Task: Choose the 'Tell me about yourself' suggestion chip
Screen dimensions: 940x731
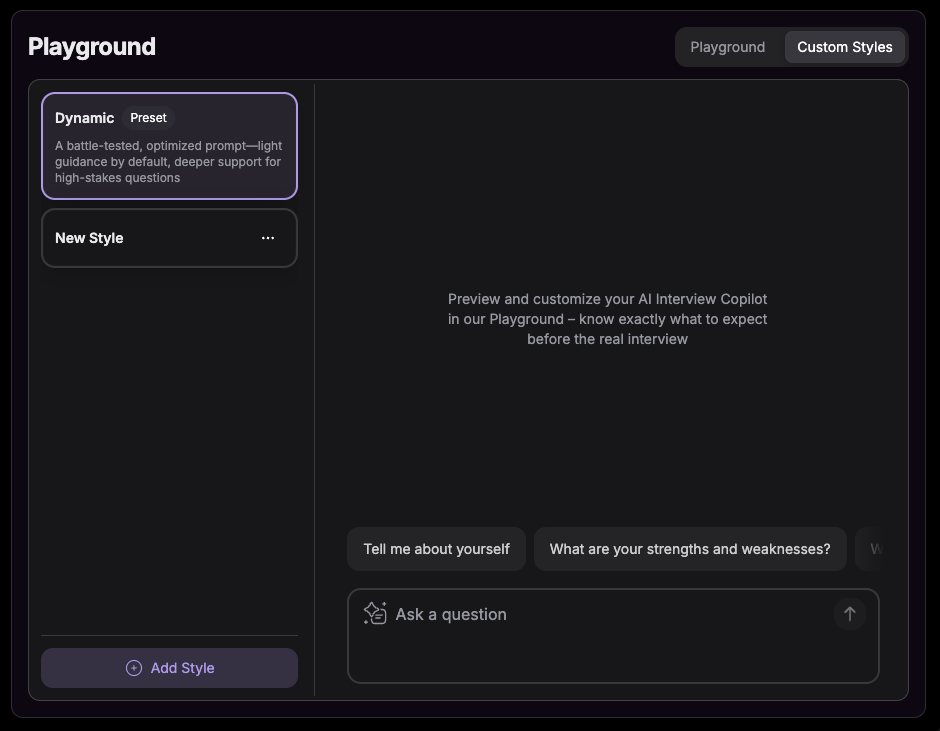Action: click(436, 548)
